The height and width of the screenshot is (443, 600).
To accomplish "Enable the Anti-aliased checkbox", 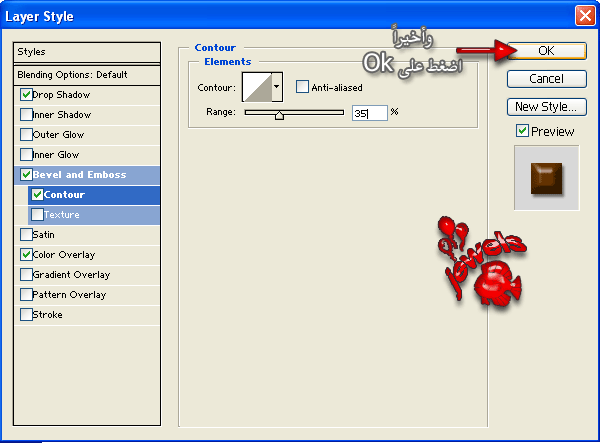I will pos(303,87).
